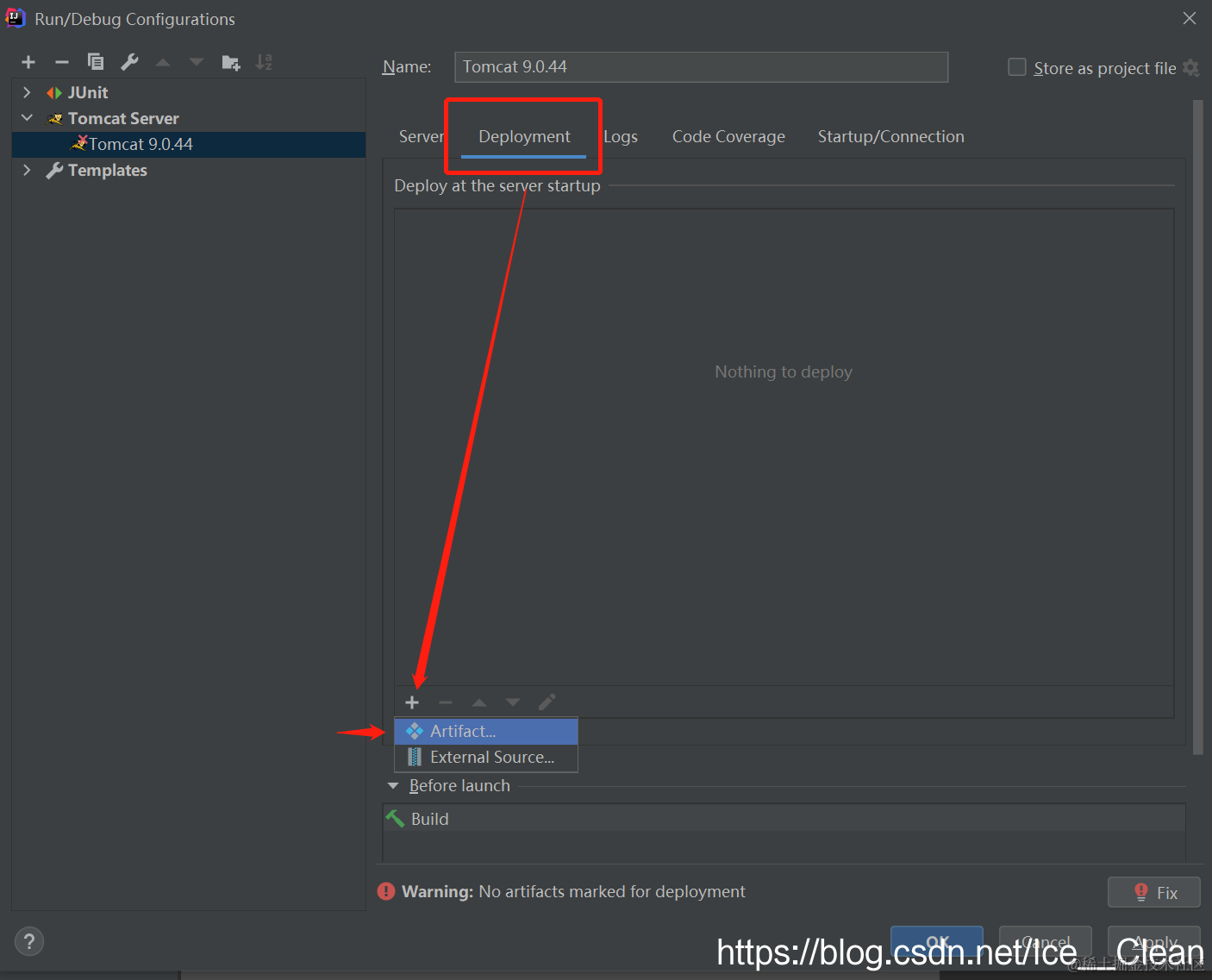Screen dimensions: 1212x980
Task: Select the Build task in Before launch list
Action: [x=784, y=819]
